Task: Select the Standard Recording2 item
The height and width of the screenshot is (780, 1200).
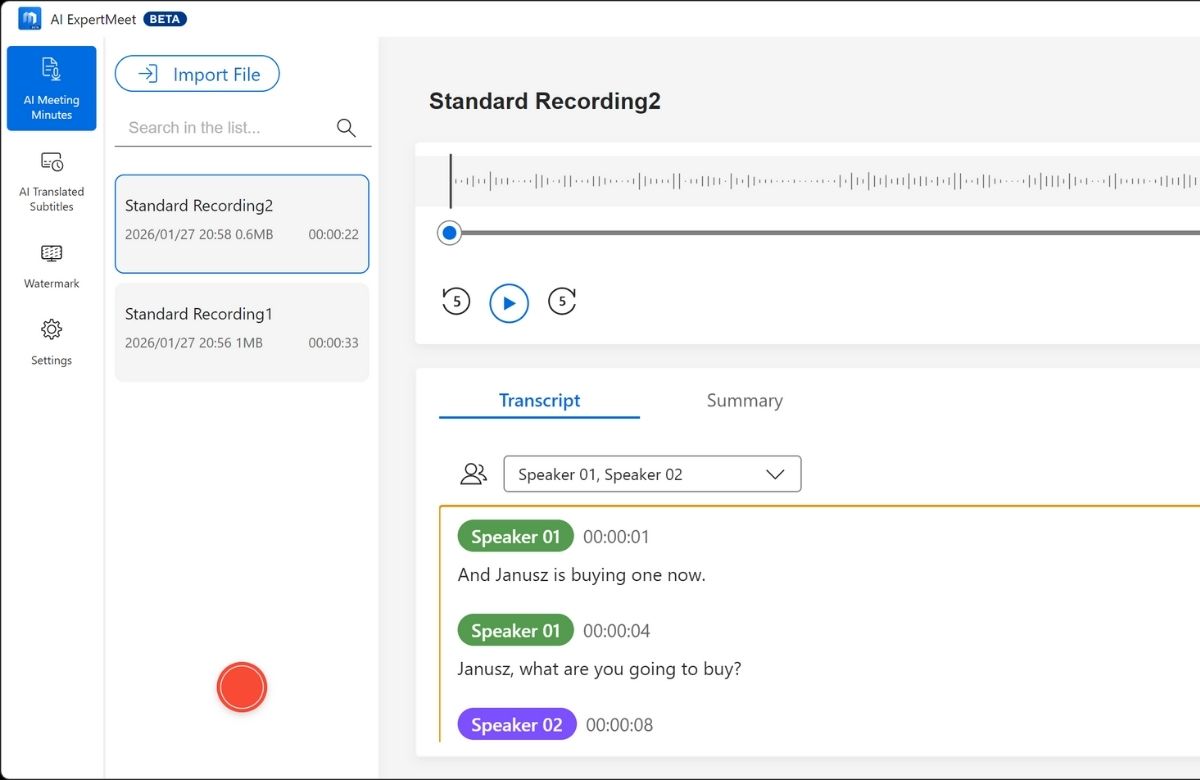Action: (242, 224)
